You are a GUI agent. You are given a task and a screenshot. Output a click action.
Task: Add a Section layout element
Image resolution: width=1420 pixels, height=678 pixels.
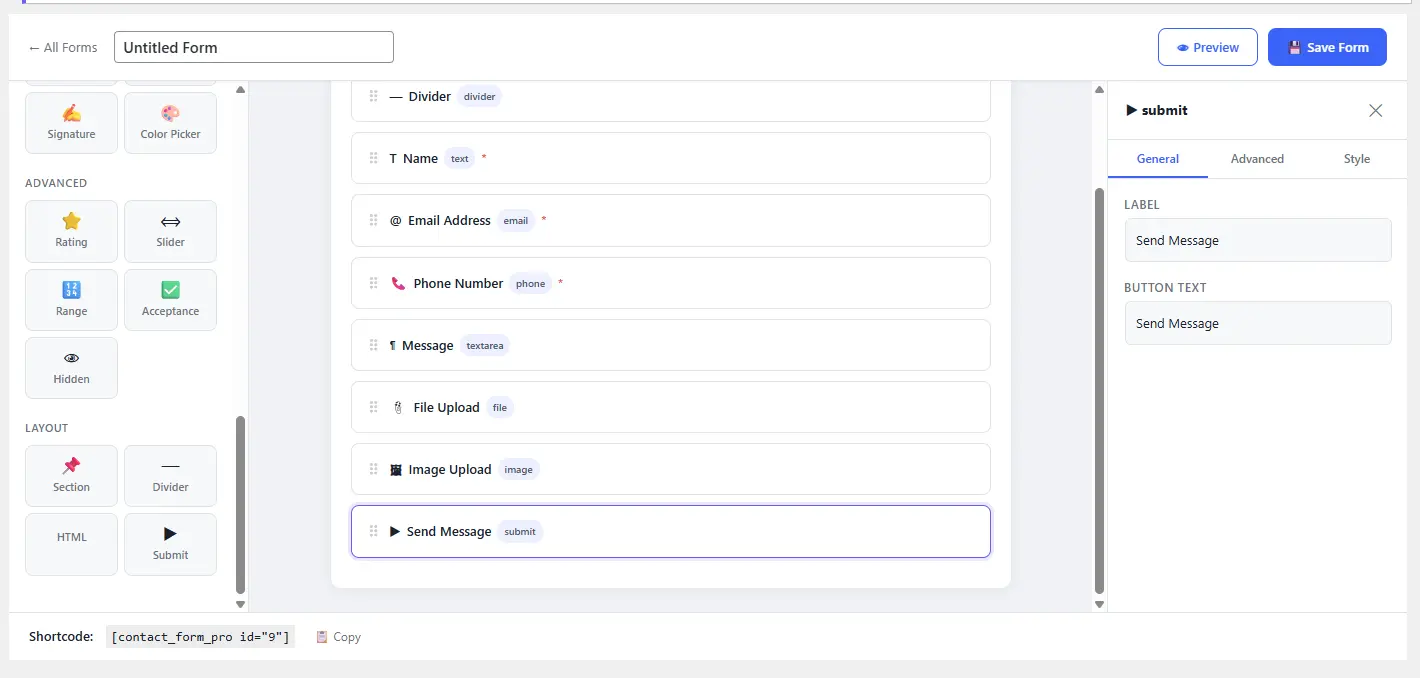(x=71, y=476)
